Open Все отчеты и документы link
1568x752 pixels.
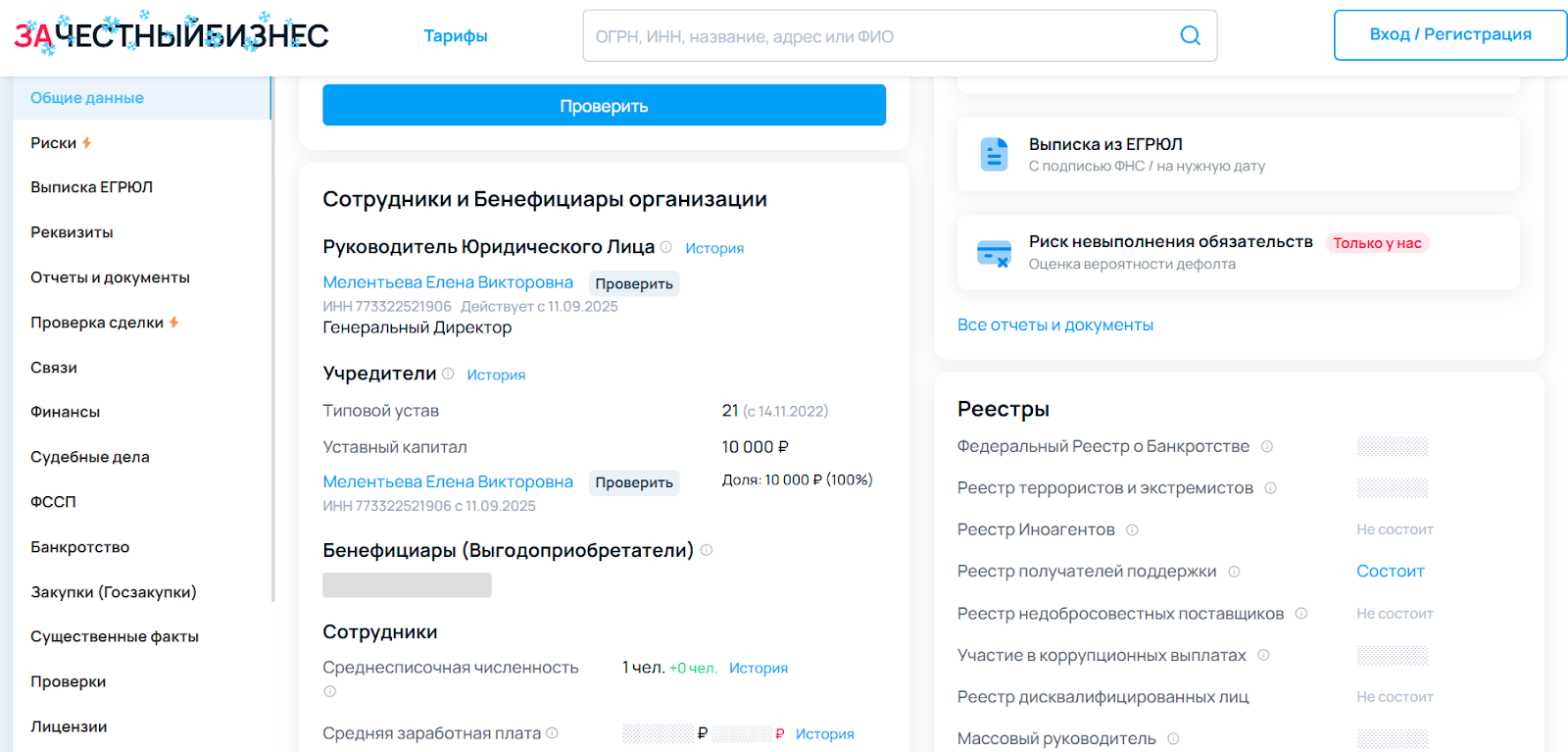tap(1054, 325)
